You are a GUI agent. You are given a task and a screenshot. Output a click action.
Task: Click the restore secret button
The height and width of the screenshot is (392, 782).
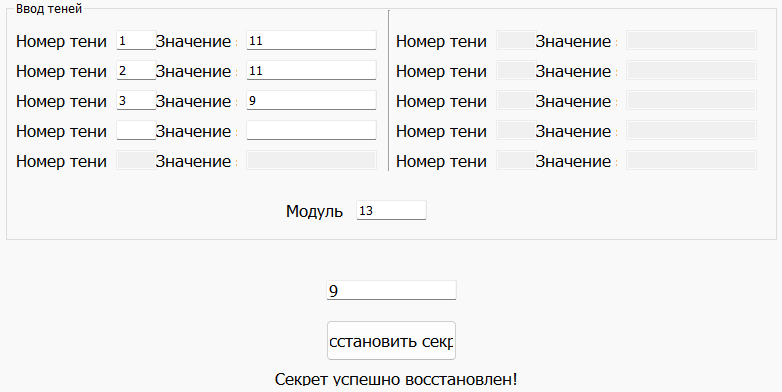pyautogui.click(x=391, y=341)
